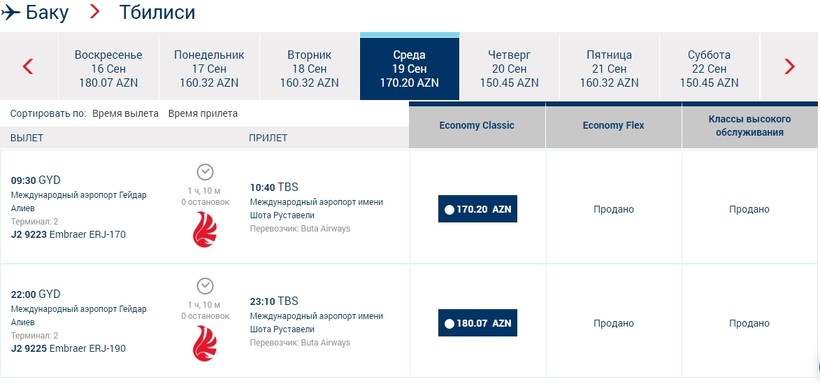Viewport: 820px width, 384px height.
Task: Go to Суббота 22 Сен date tab
Action: click(709, 66)
